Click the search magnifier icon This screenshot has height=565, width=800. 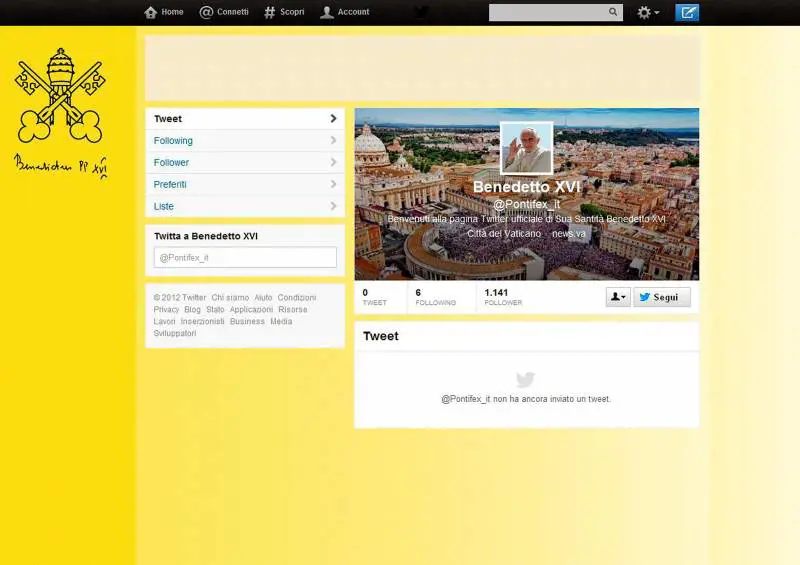click(x=613, y=12)
